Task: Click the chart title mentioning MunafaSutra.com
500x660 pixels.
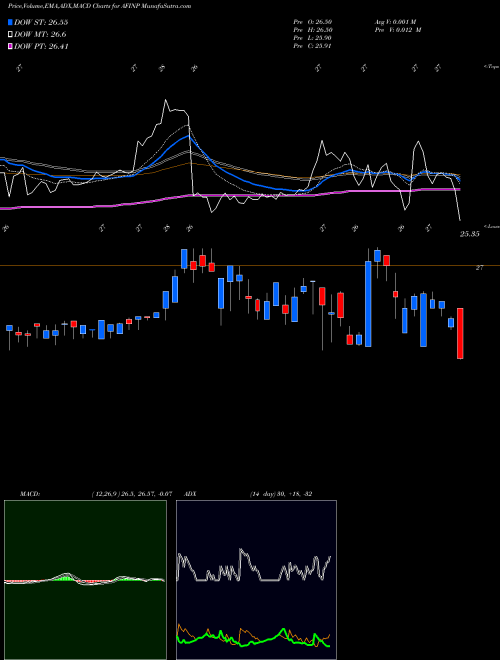Action: (x=99, y=6)
